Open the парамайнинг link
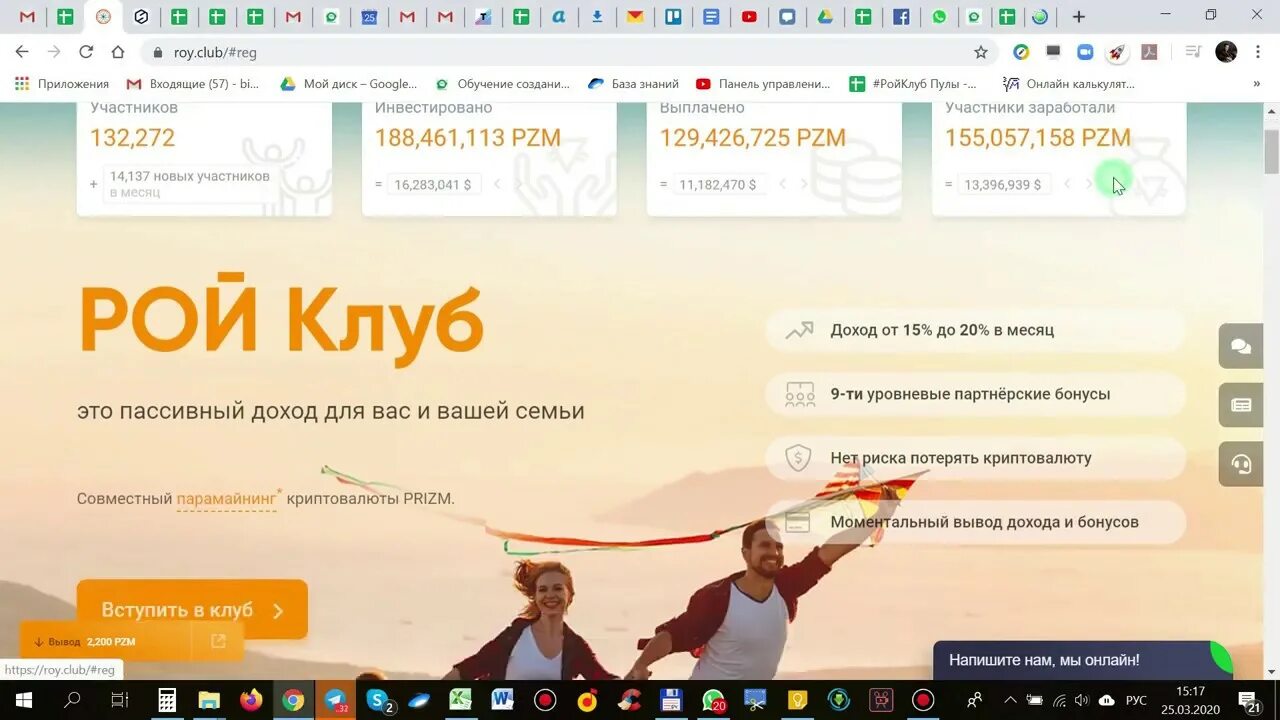Viewport: 1280px width, 720px height. [227, 498]
